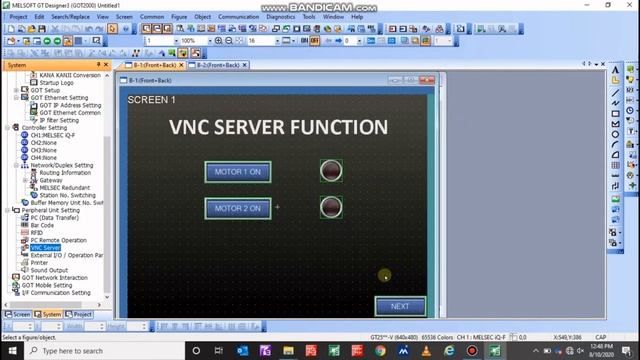Click the VNC SERVER FUNCTION title text
The height and width of the screenshot is (360, 640).
click(278, 127)
